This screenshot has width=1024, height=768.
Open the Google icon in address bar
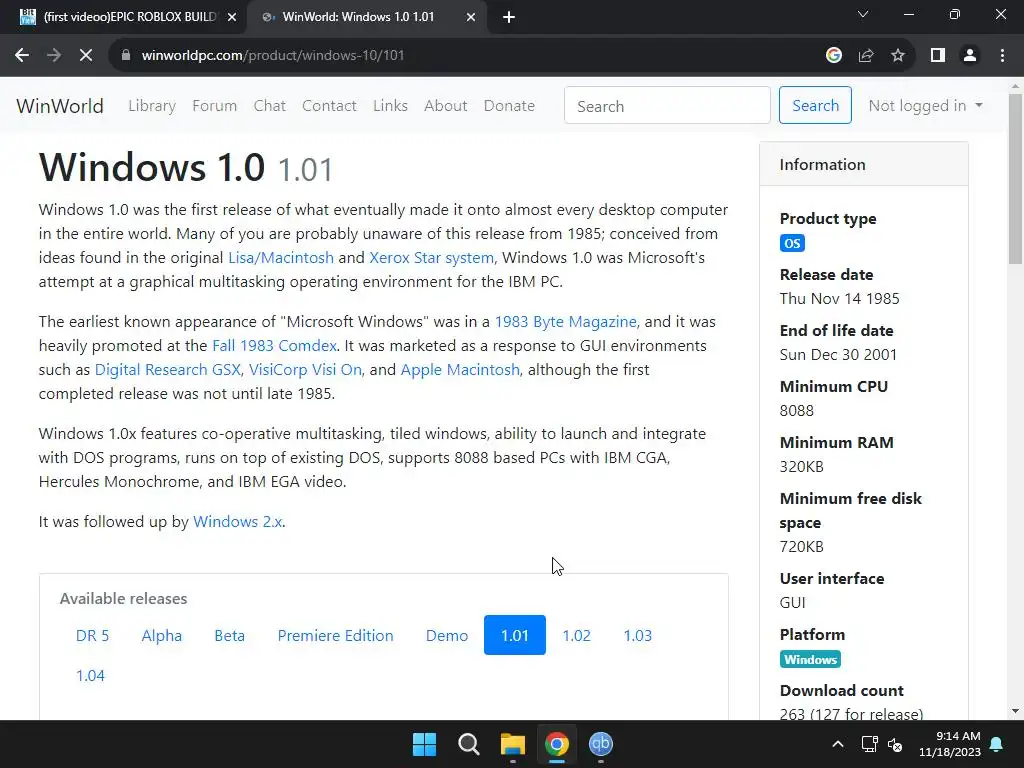pos(833,56)
